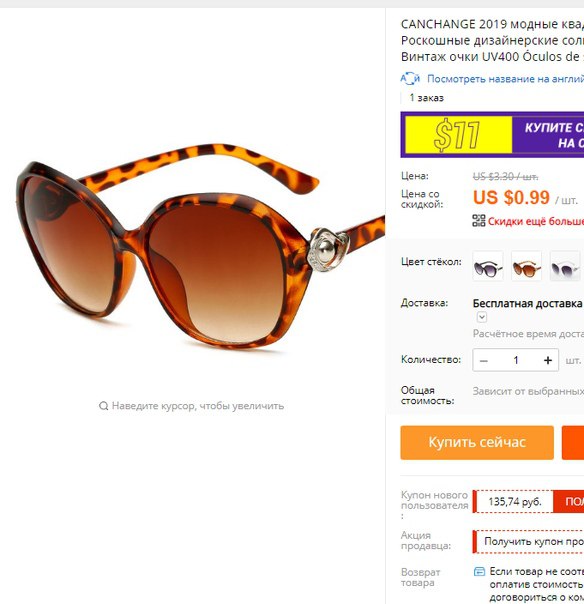This screenshot has height=604, width=584.
Task: Click the return policy icon beside Возврат товара
Action: tap(479, 571)
